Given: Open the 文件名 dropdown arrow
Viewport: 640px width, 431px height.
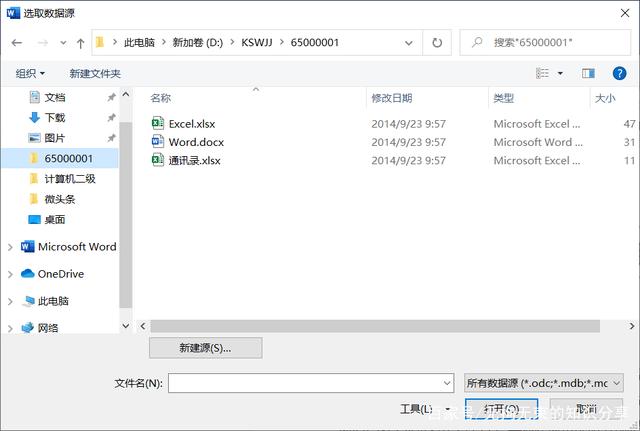Looking at the screenshot, I should pyautogui.click(x=447, y=383).
